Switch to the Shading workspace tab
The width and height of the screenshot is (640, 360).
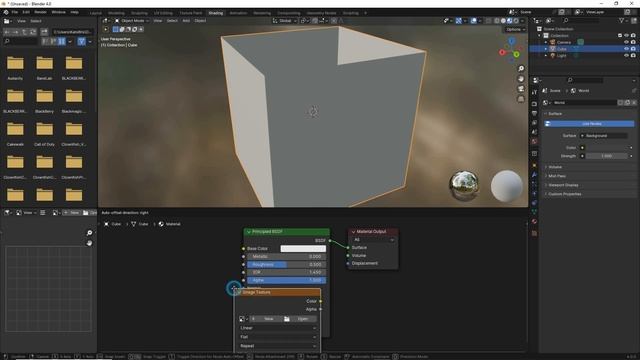(216, 13)
